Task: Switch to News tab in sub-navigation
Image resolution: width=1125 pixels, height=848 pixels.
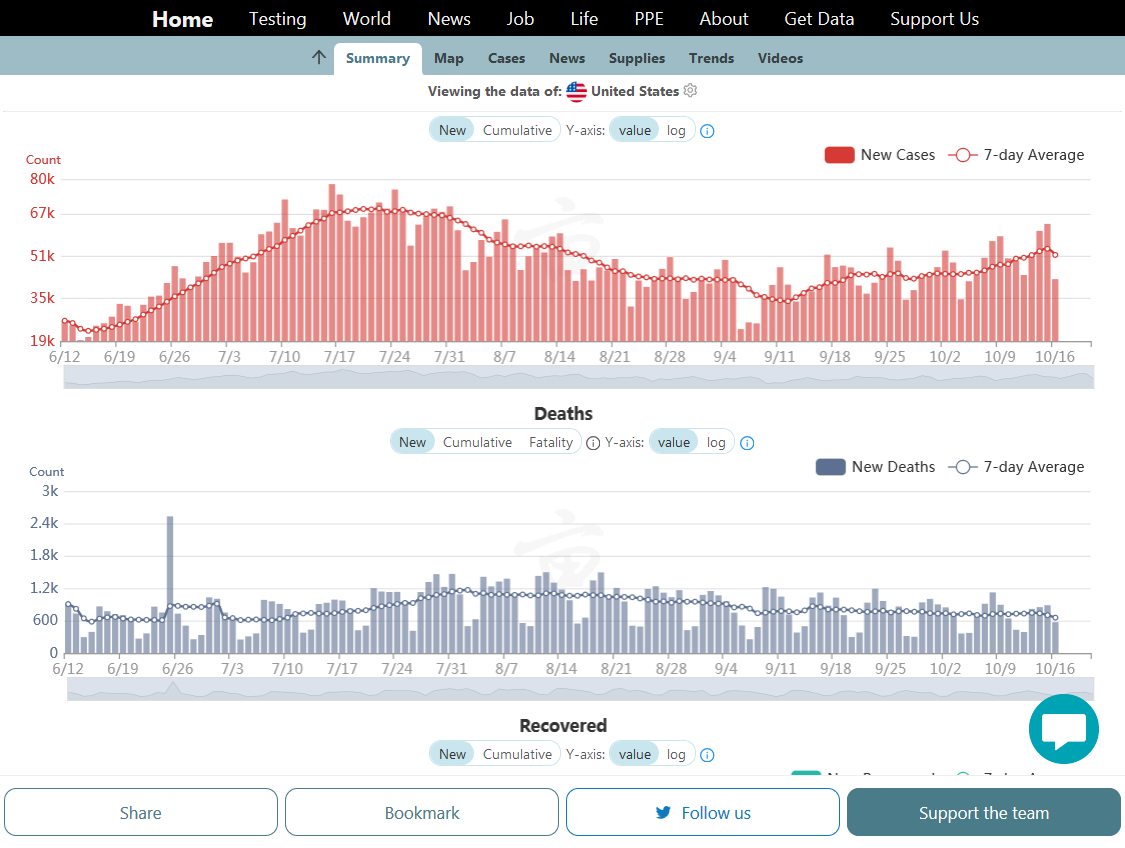Action: (x=567, y=58)
